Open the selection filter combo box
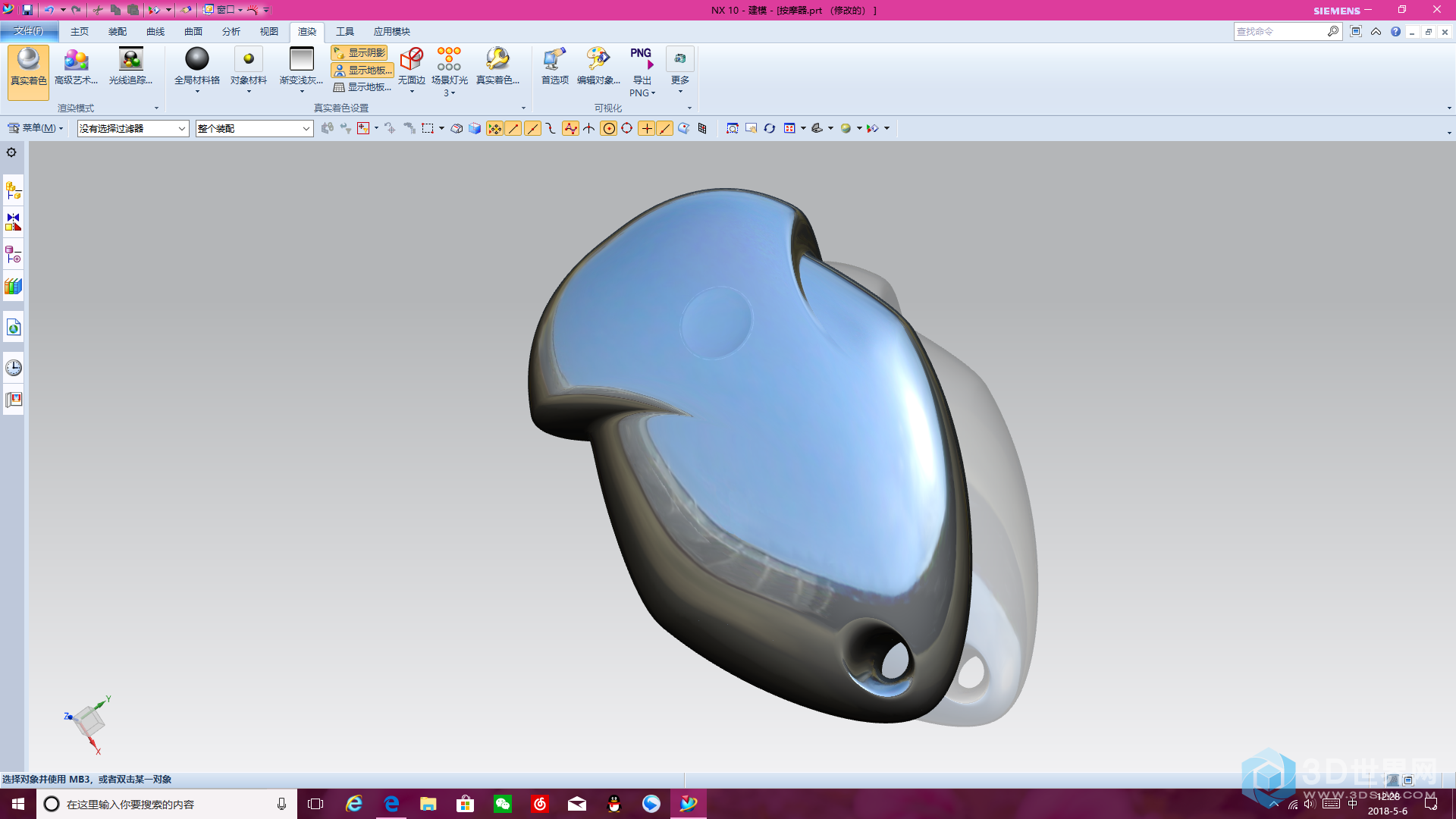This screenshot has height=819, width=1456. point(133,128)
